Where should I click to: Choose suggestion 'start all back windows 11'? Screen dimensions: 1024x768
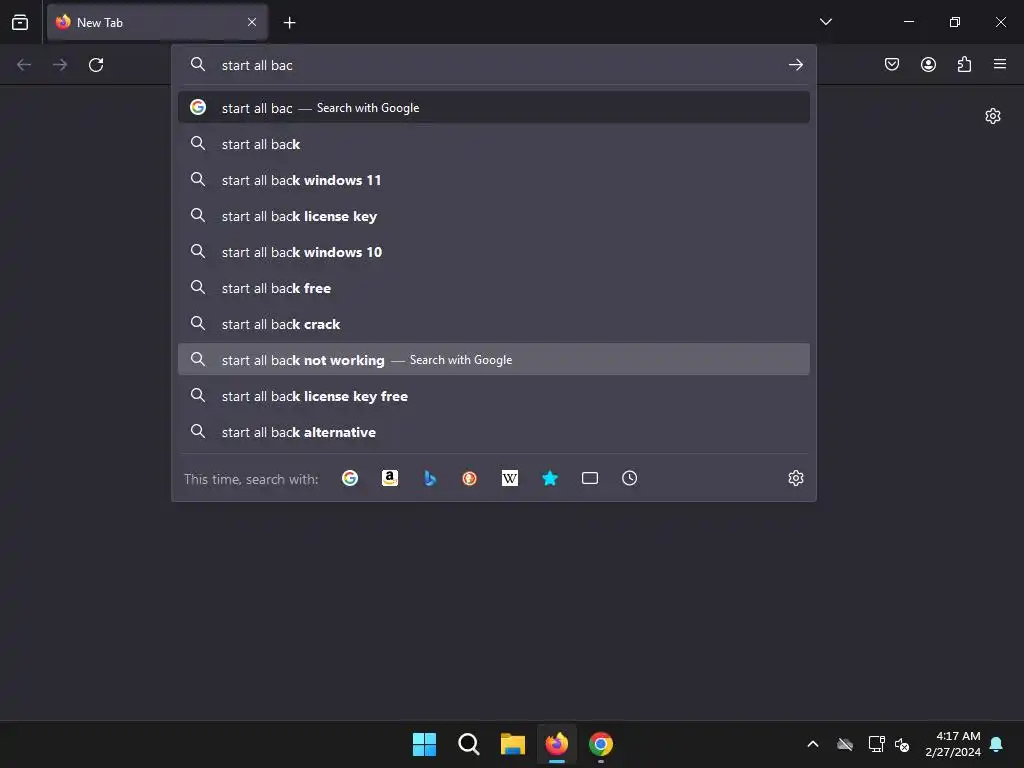(x=494, y=180)
